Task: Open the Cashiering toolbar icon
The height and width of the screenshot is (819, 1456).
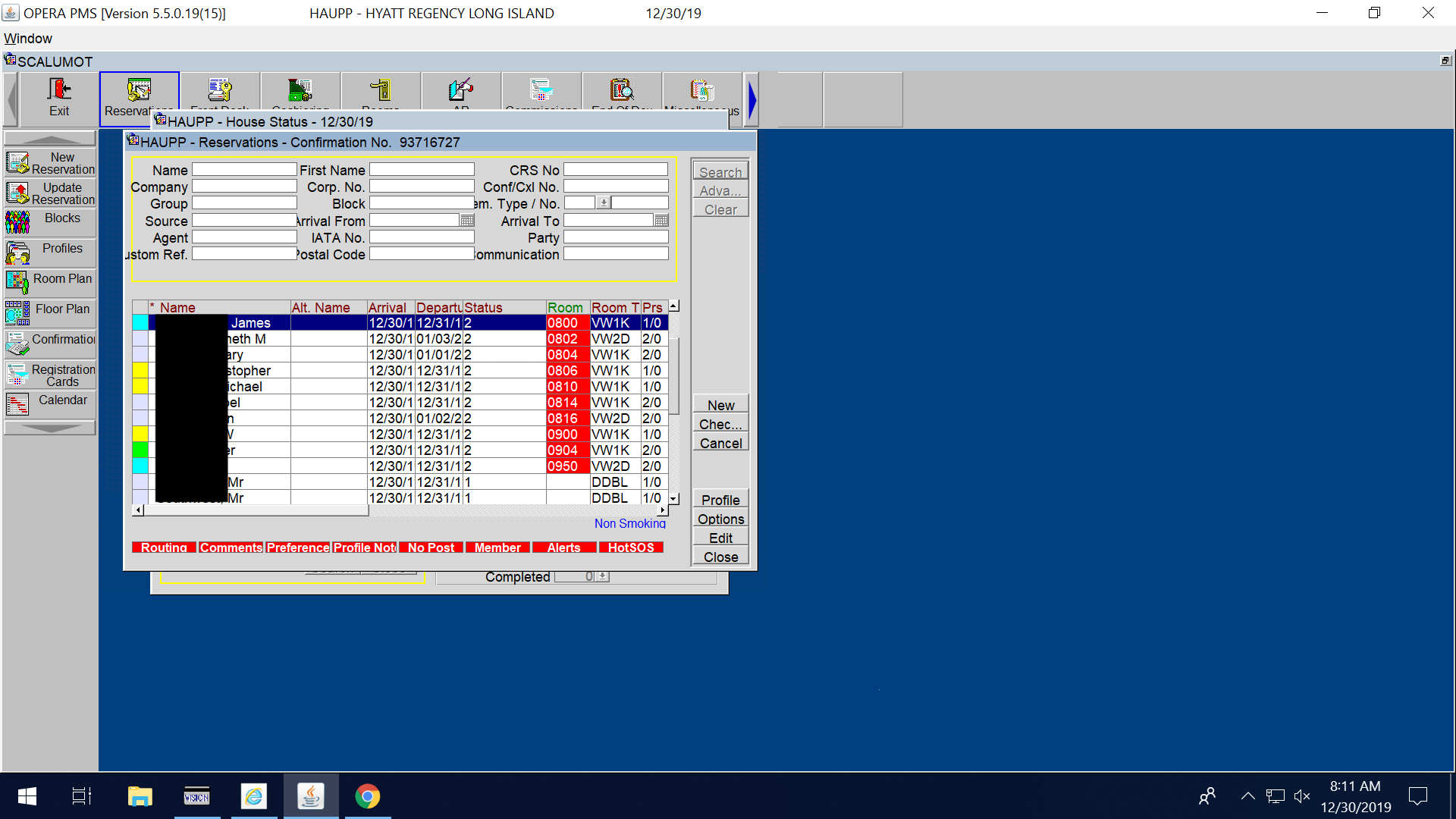Action: click(300, 90)
